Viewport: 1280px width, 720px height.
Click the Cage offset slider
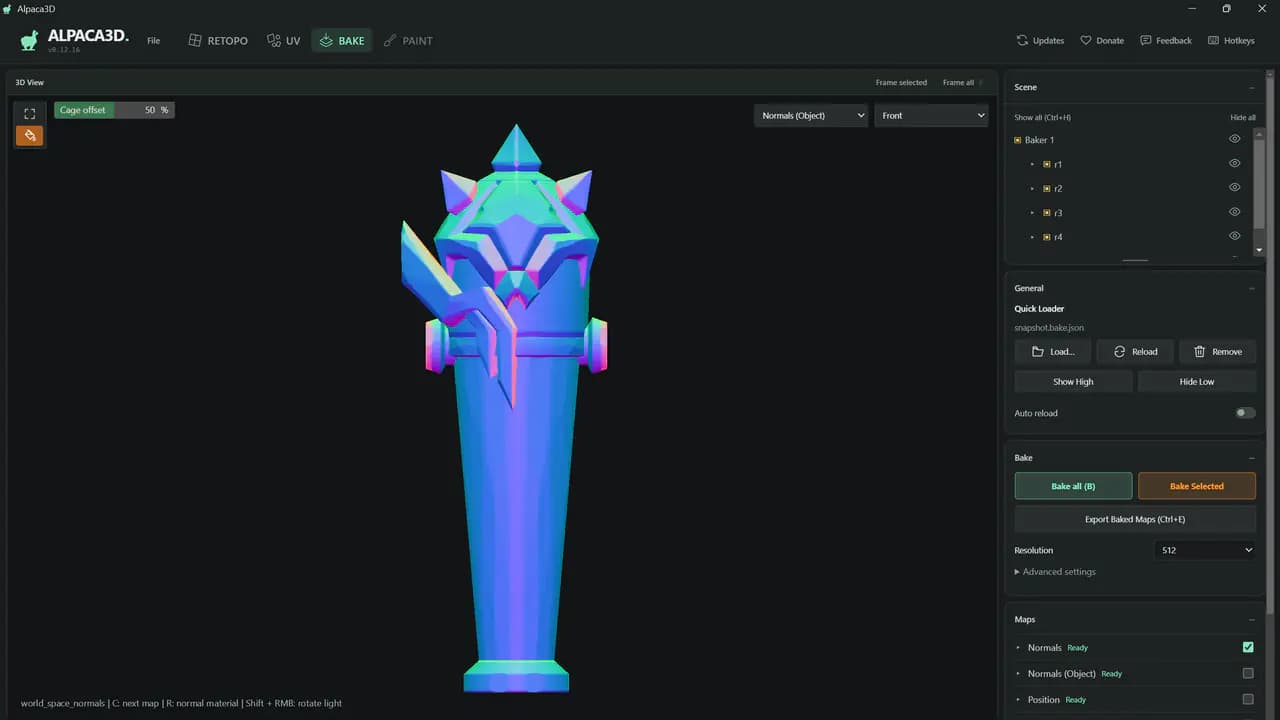pyautogui.click(x=114, y=110)
